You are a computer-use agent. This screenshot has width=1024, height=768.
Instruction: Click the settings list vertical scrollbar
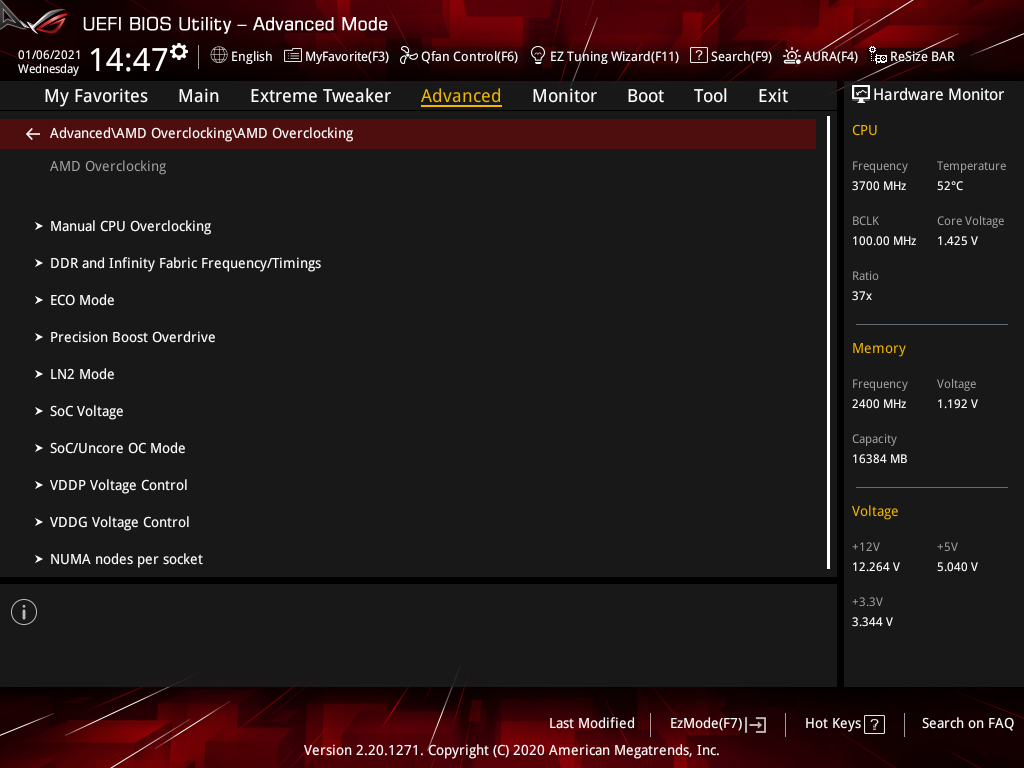[x=828, y=343]
